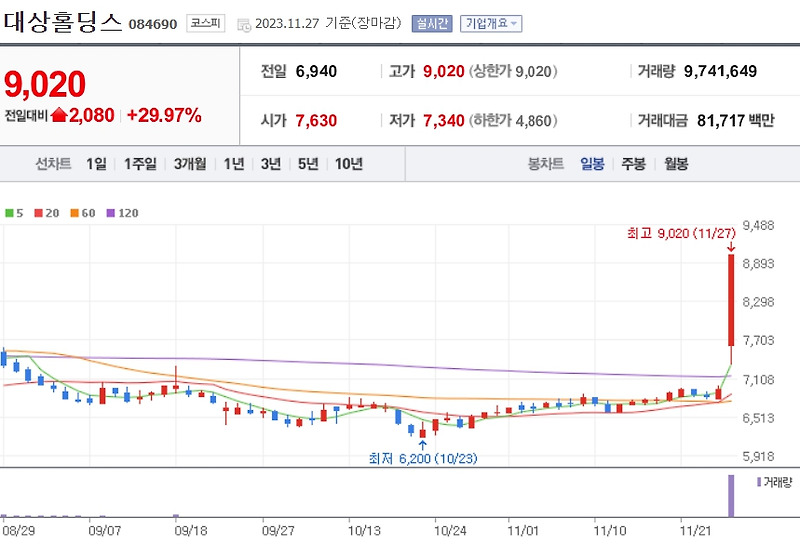Viewport: 800px width, 556px height.
Task: Click the 하한가 4,860 text
Action: pos(513,121)
